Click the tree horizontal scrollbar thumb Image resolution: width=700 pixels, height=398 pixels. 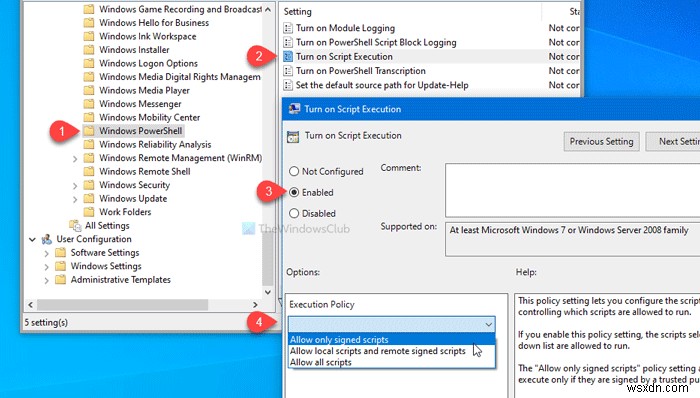coord(122,305)
